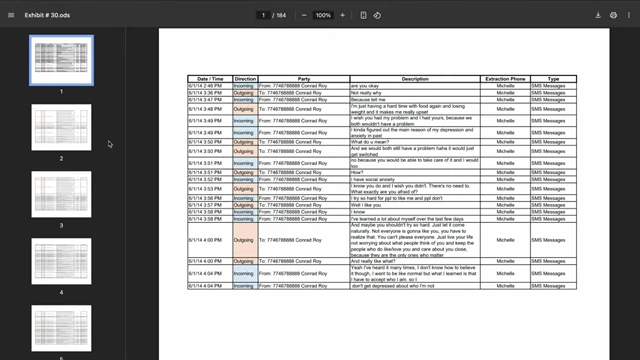Toggle fit to page icon
This screenshot has width=640, height=360.
(363, 15)
